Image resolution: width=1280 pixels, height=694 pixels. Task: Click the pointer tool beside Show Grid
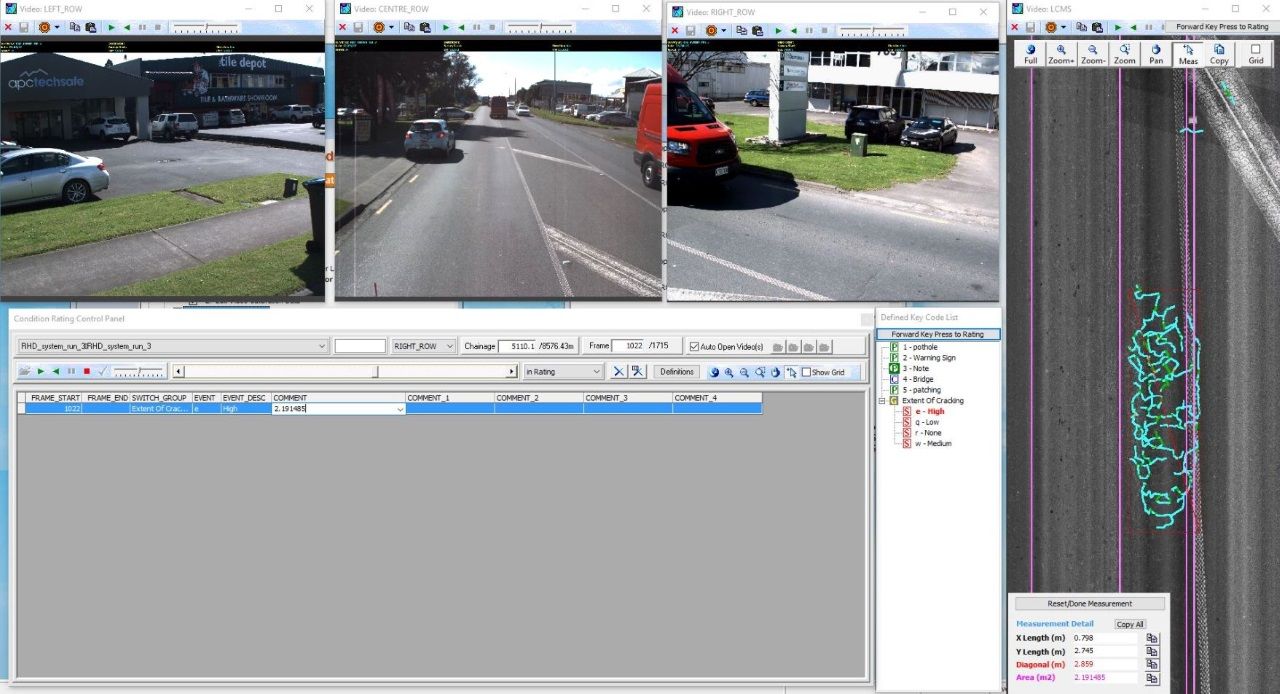pyautogui.click(x=792, y=372)
